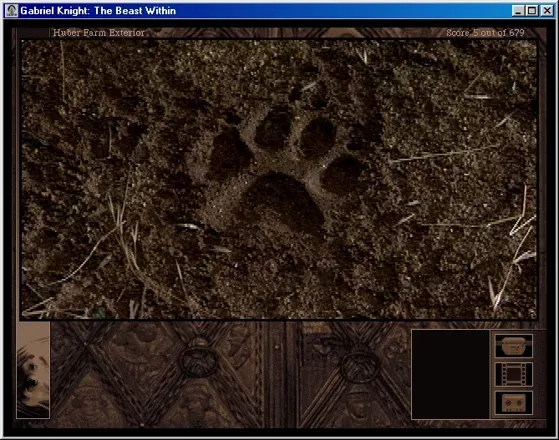Close the Gabriel Knight window
This screenshot has height=440, width=559.
pyautogui.click(x=547, y=11)
